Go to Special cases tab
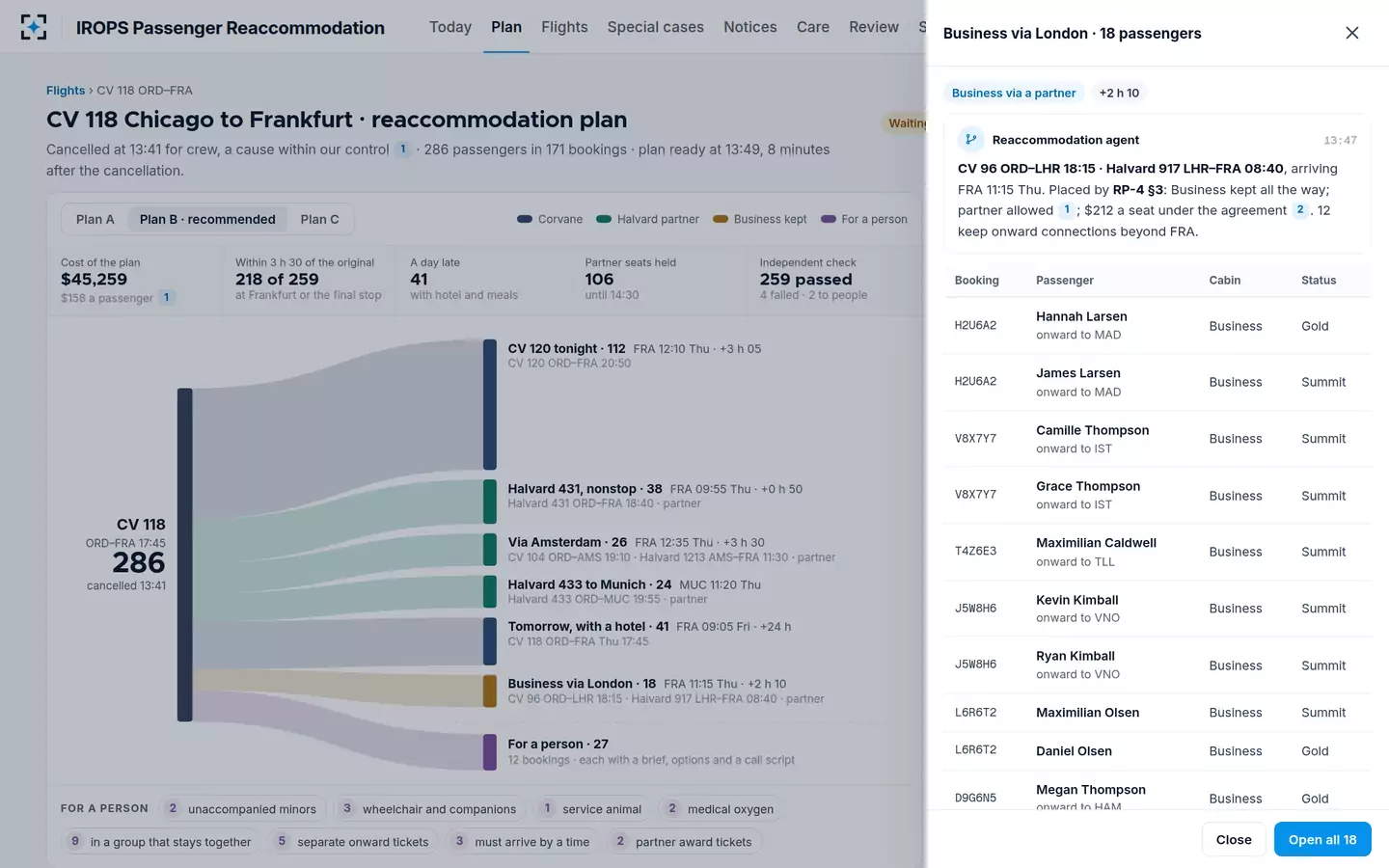This screenshot has height=868, width=1389. tap(656, 27)
